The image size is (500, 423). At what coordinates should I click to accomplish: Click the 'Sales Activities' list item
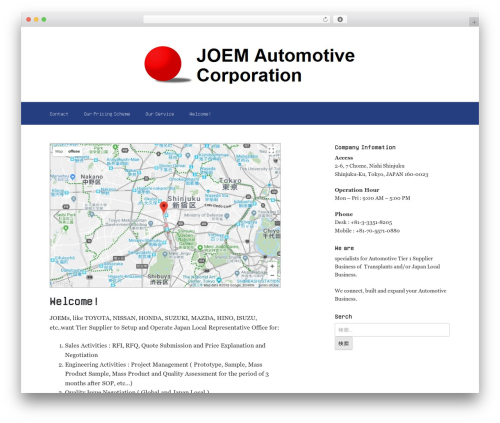(165, 350)
